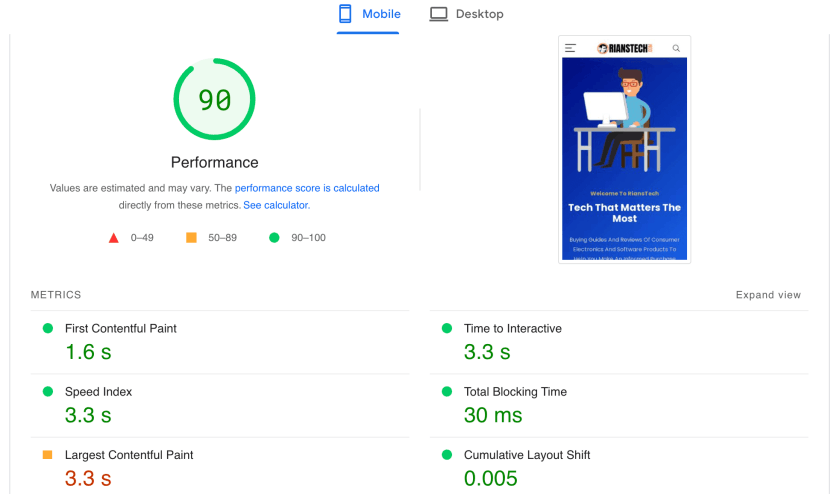Click hamburger menu icon in screenshot preview
The image size is (840, 494).
(x=570, y=48)
